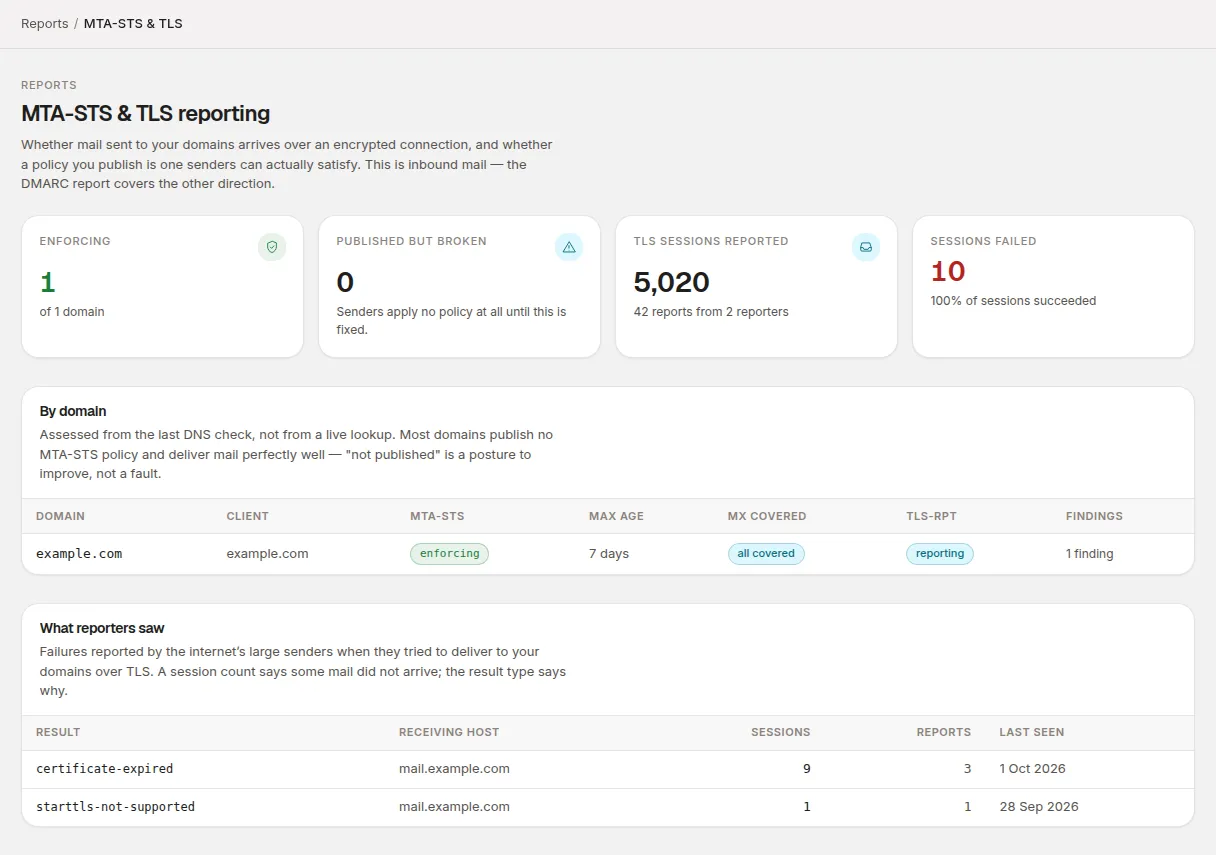Viewport: 1216px width, 855px height.
Task: Click the all covered badge
Action: (766, 553)
